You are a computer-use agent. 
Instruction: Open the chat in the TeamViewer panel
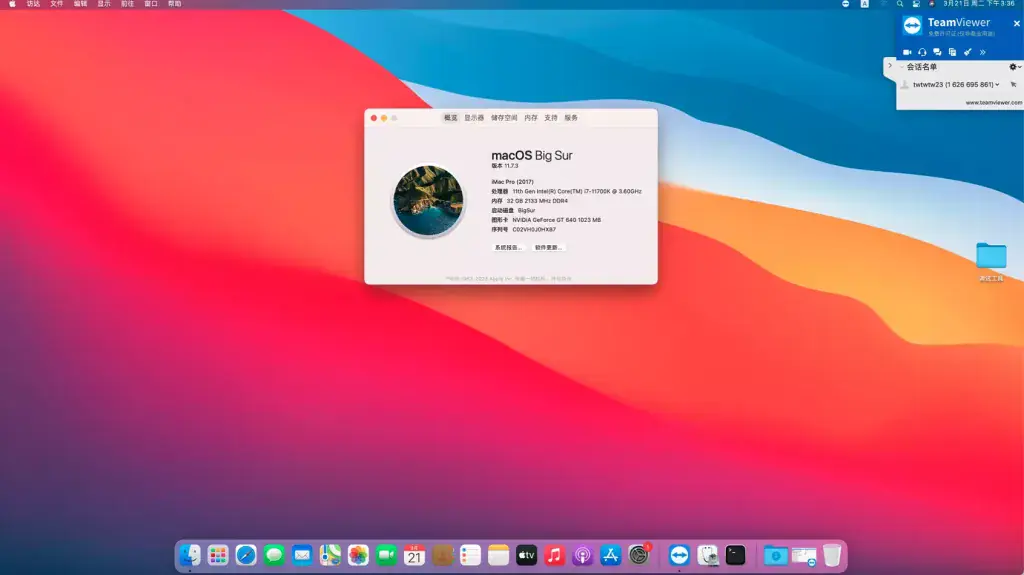(937, 52)
